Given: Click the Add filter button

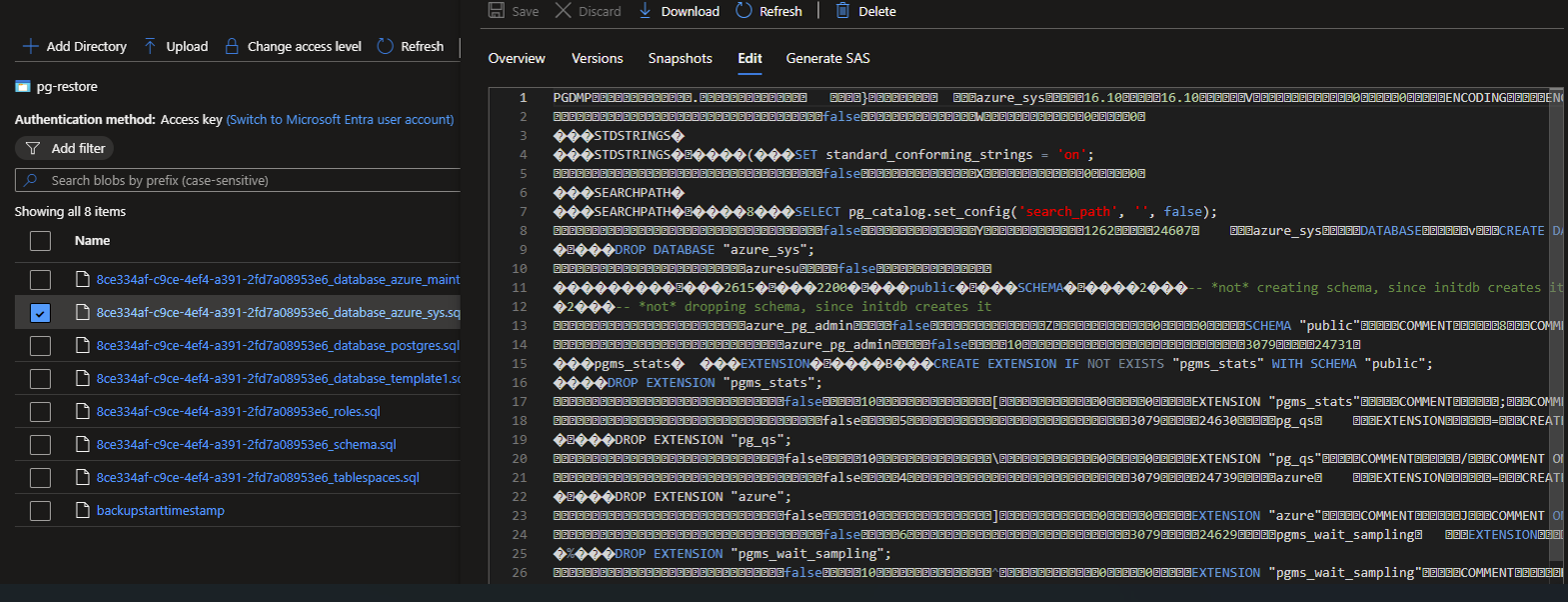Looking at the screenshot, I should [x=64, y=148].
